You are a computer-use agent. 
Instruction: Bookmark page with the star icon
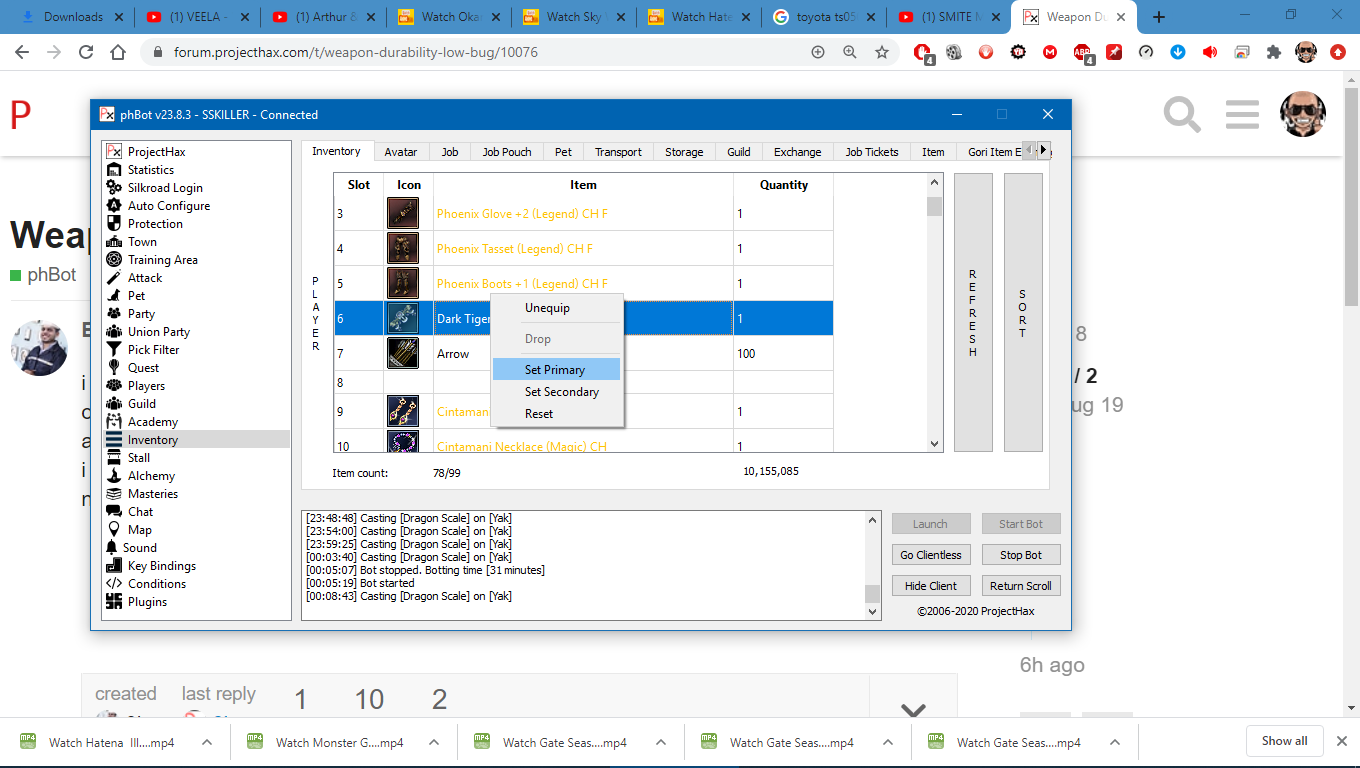(x=882, y=52)
